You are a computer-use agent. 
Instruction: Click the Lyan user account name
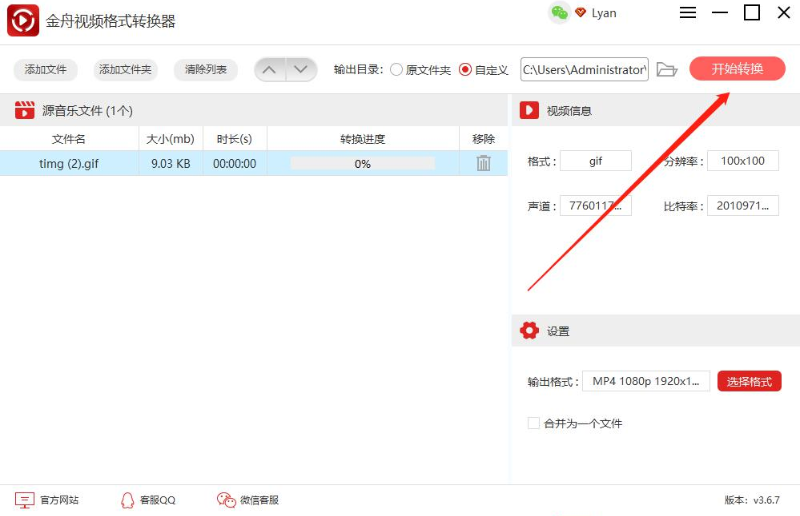coord(604,13)
